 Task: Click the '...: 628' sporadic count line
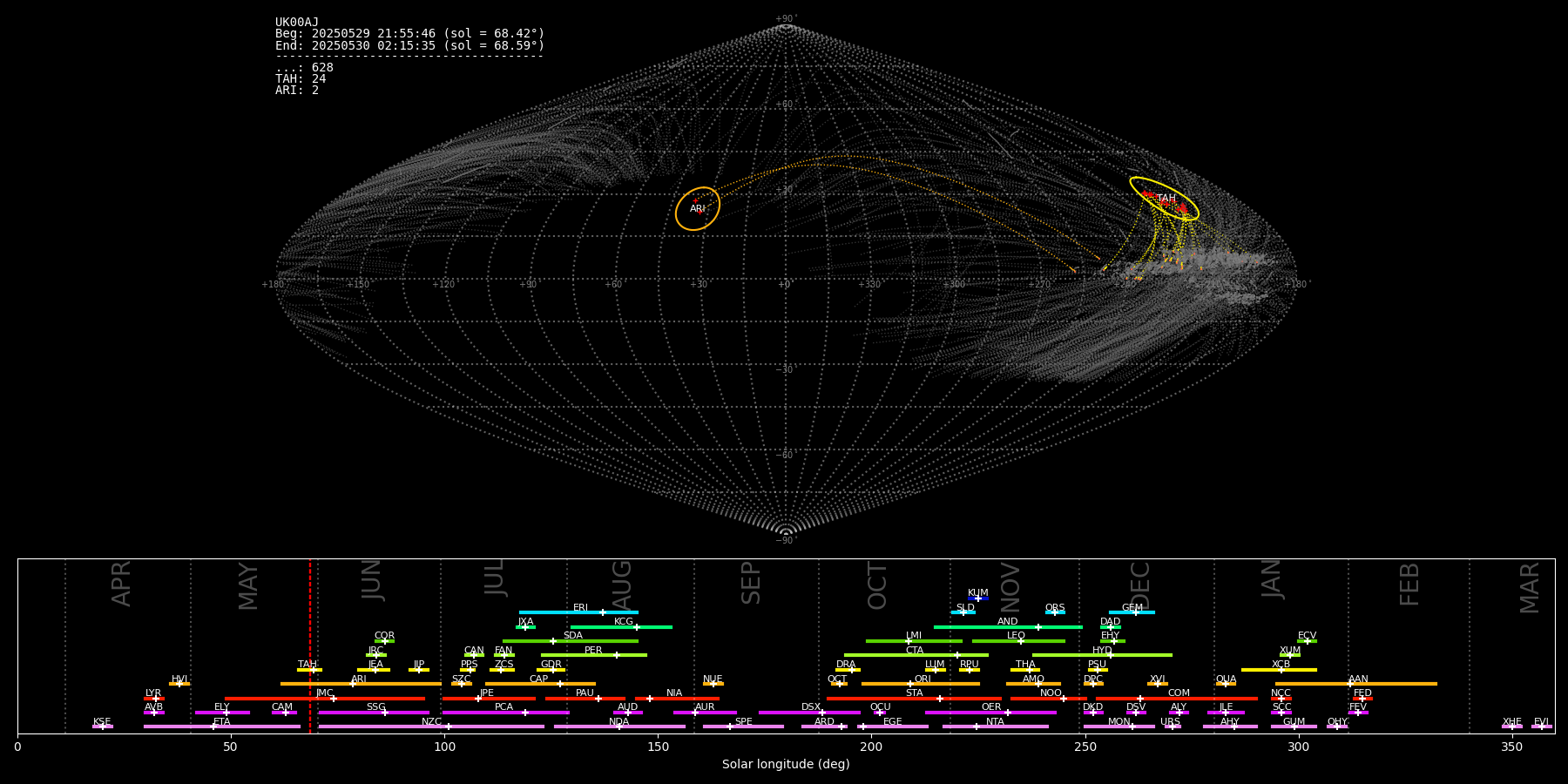click(x=304, y=68)
